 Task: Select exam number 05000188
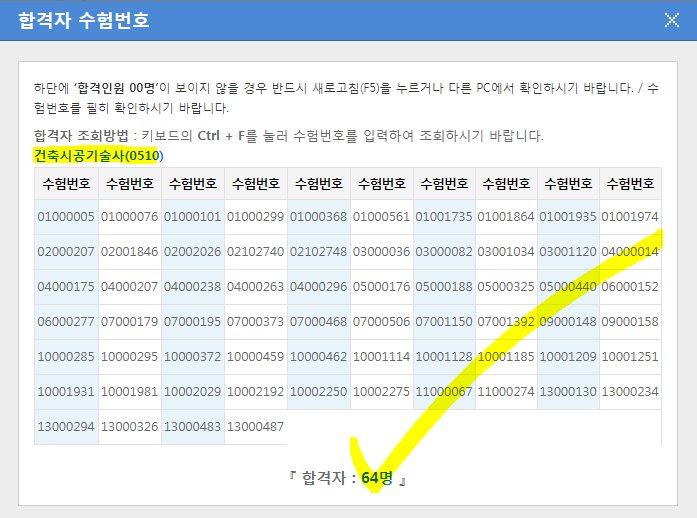click(x=444, y=286)
